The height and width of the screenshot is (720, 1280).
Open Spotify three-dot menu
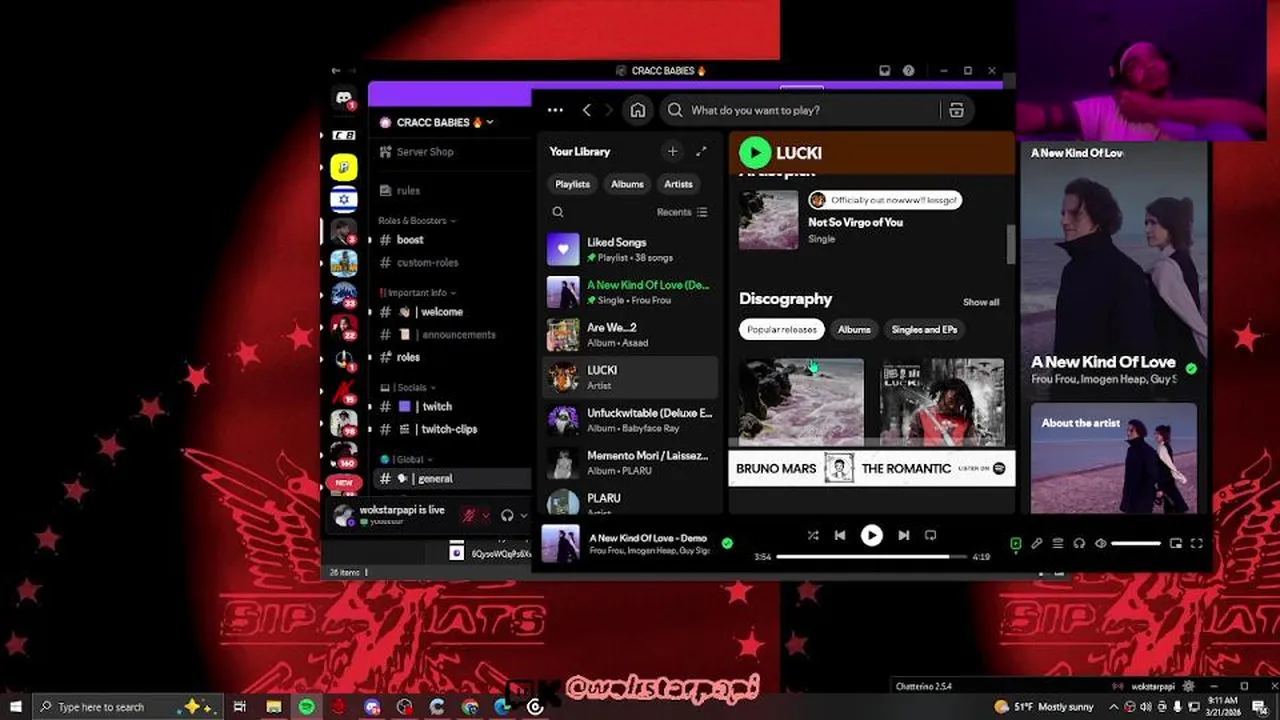point(555,110)
